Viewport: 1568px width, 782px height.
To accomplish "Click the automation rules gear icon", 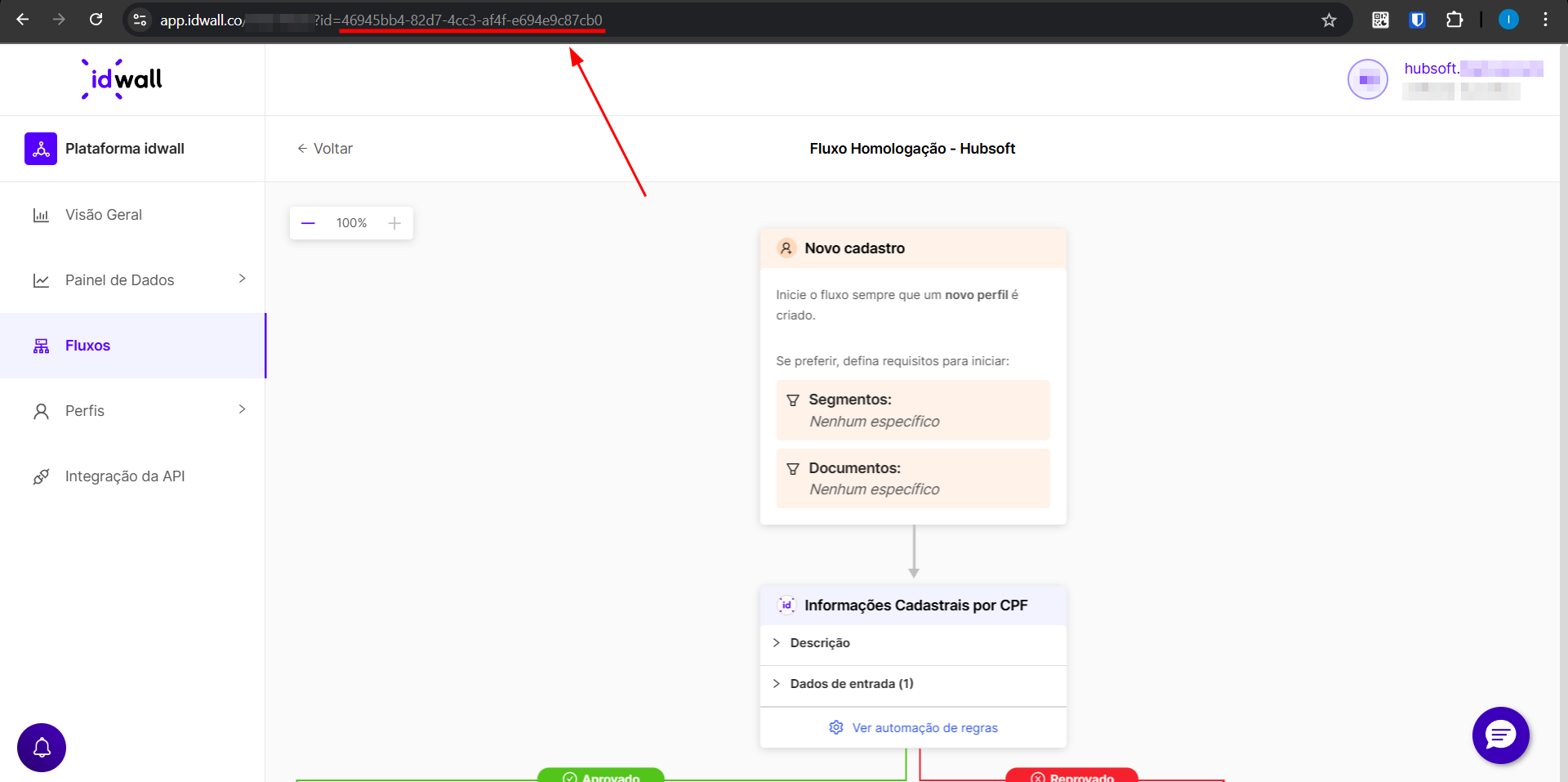I will tap(835, 727).
